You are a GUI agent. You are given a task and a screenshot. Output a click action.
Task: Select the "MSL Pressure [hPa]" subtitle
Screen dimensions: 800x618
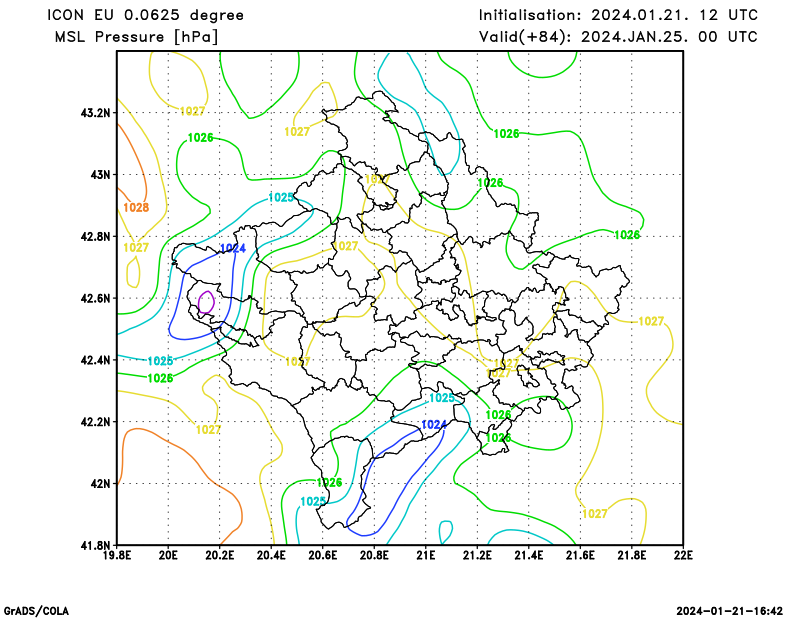coord(137,37)
